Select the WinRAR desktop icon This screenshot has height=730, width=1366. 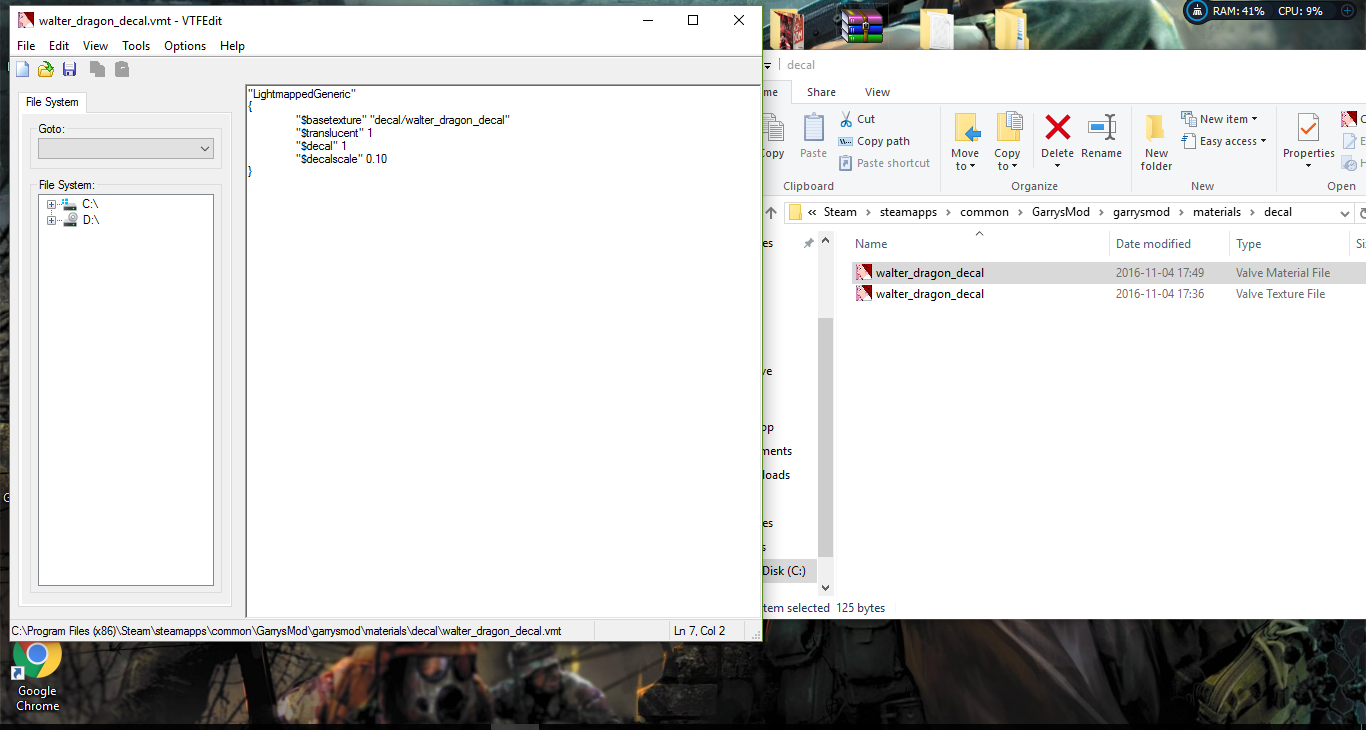tap(861, 28)
